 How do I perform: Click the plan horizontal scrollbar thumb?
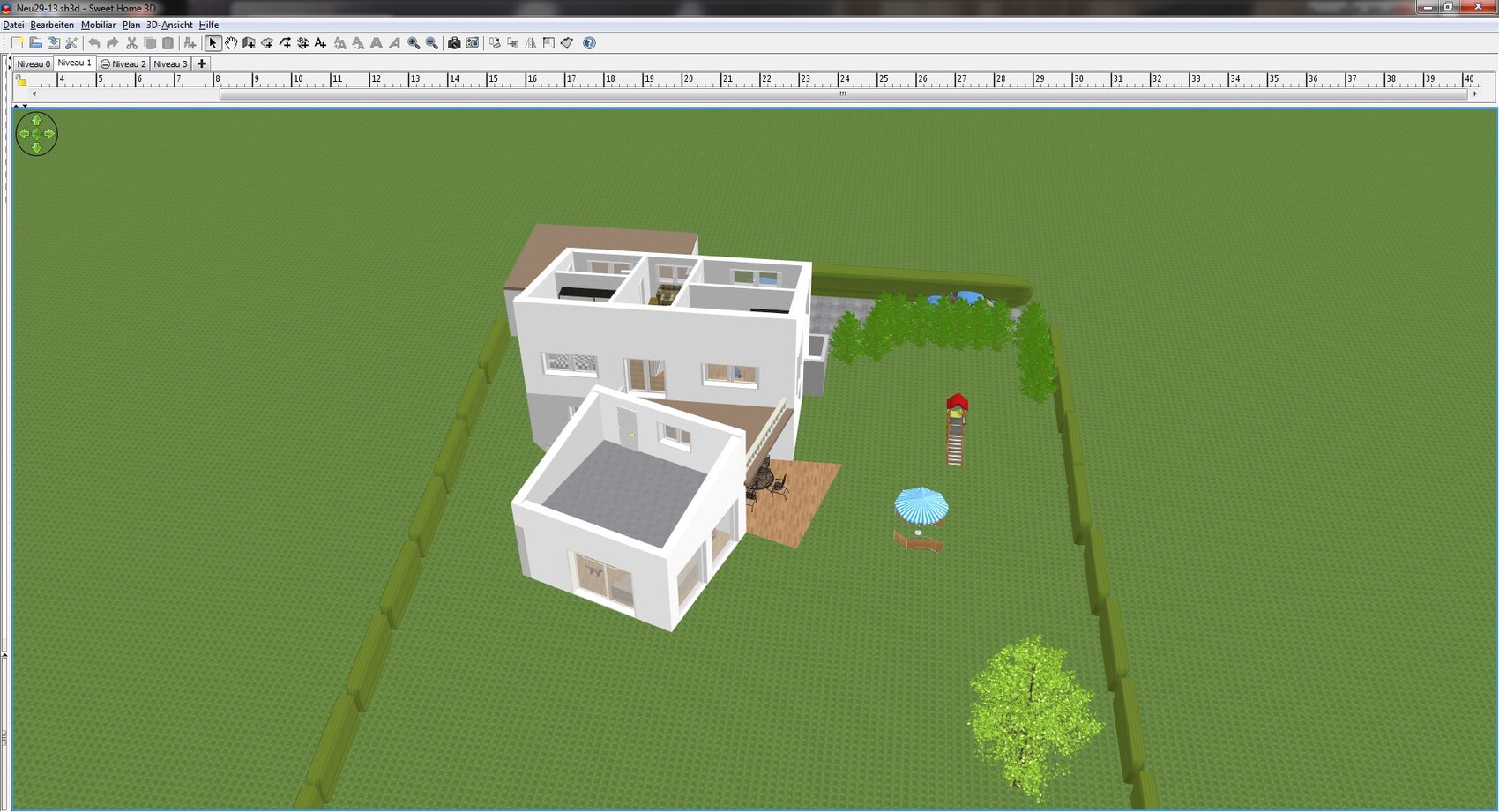tap(842, 93)
